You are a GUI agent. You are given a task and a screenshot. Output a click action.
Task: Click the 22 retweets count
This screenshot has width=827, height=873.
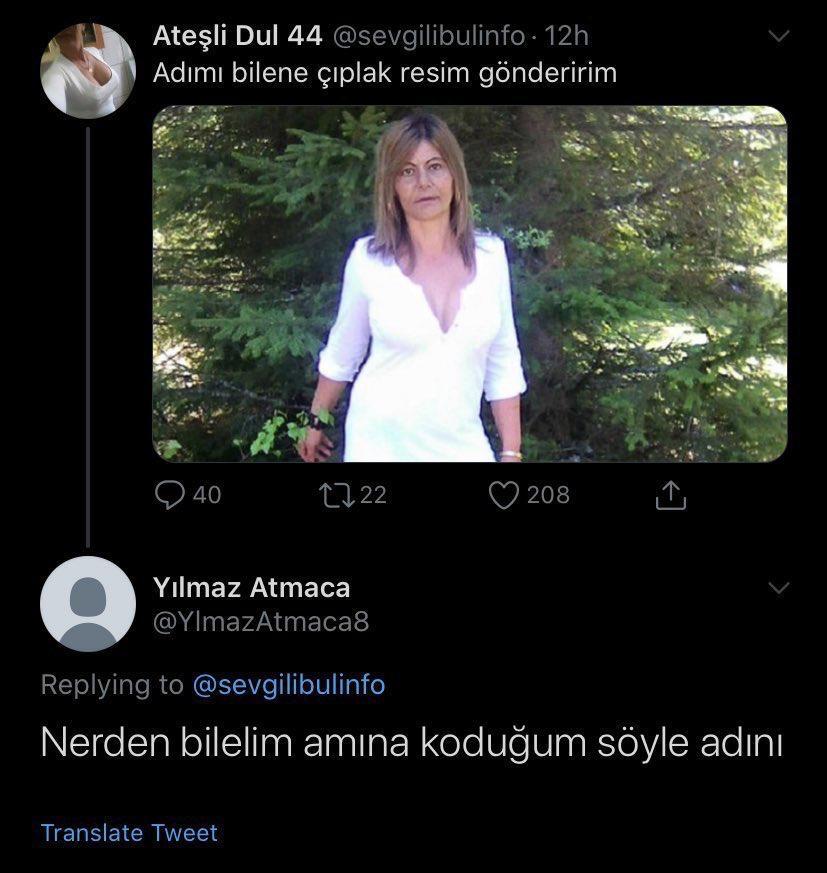[373, 495]
